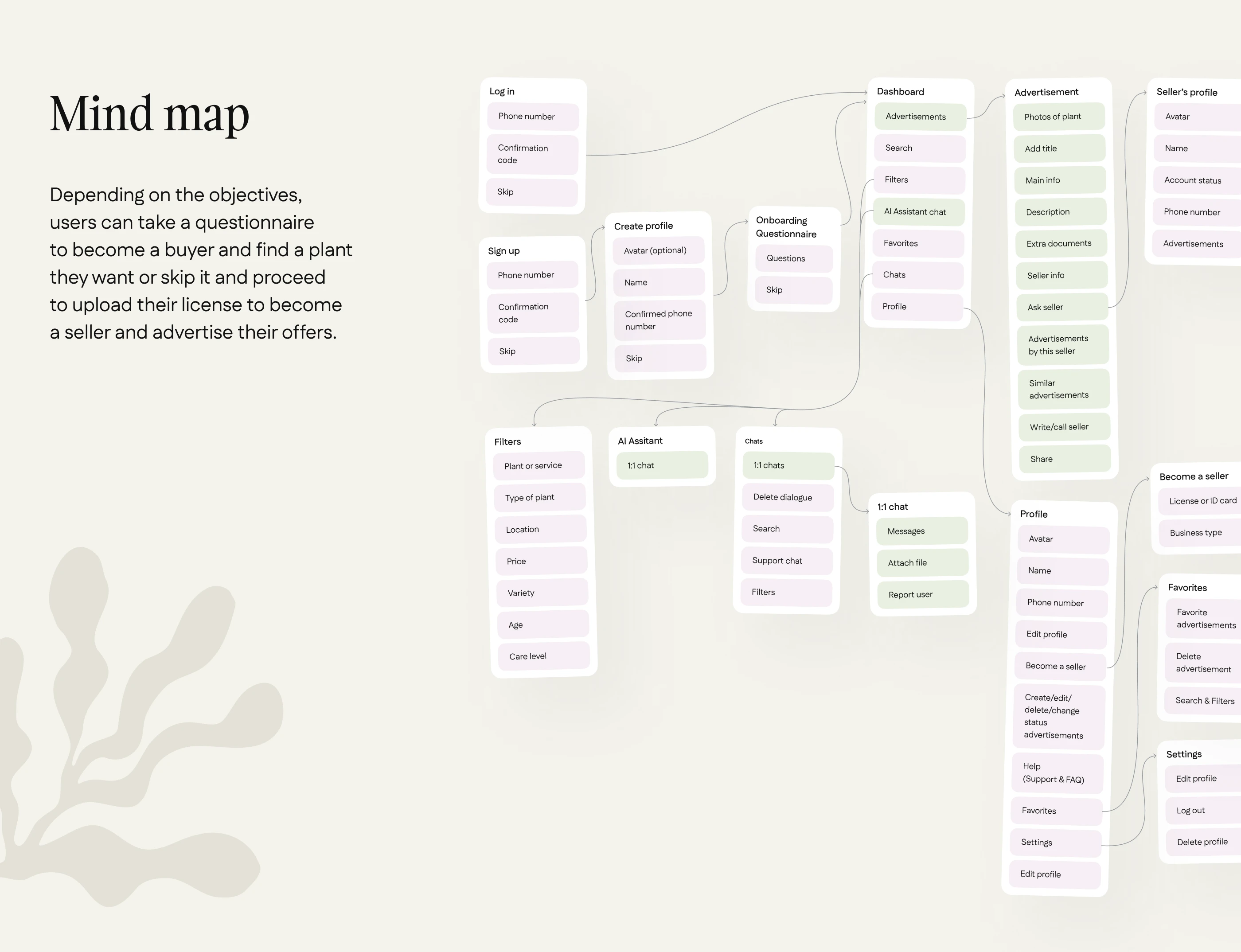Click Report user in 1:1 chat card
Viewport: 1241px width, 952px height.
(x=922, y=594)
